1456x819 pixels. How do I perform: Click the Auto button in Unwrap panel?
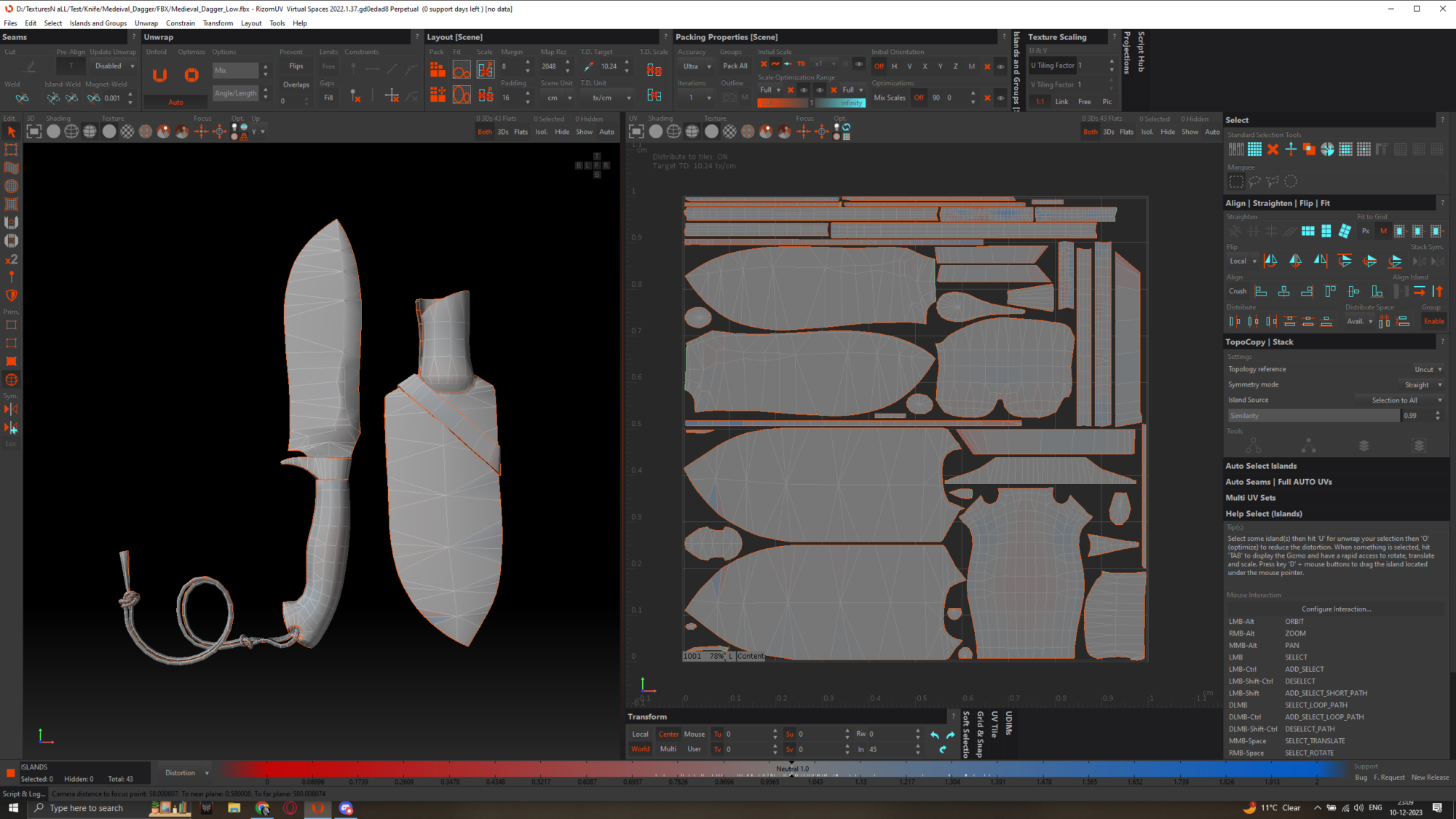point(174,102)
